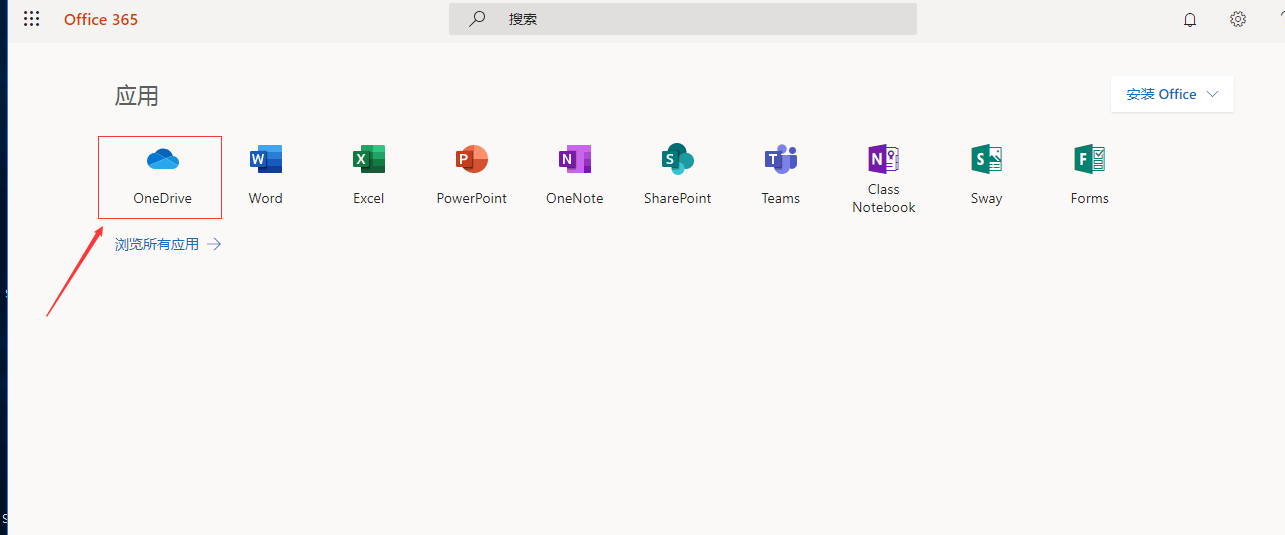Click the 浏览所有应用 link
Viewport: 1285px width, 535px height.
coord(157,244)
